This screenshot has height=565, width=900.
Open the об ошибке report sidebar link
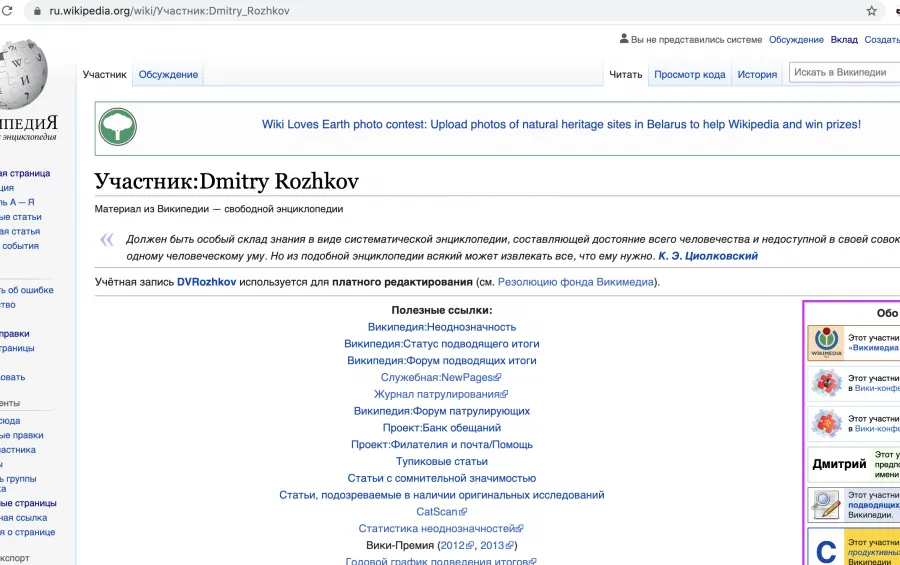click(x=26, y=290)
